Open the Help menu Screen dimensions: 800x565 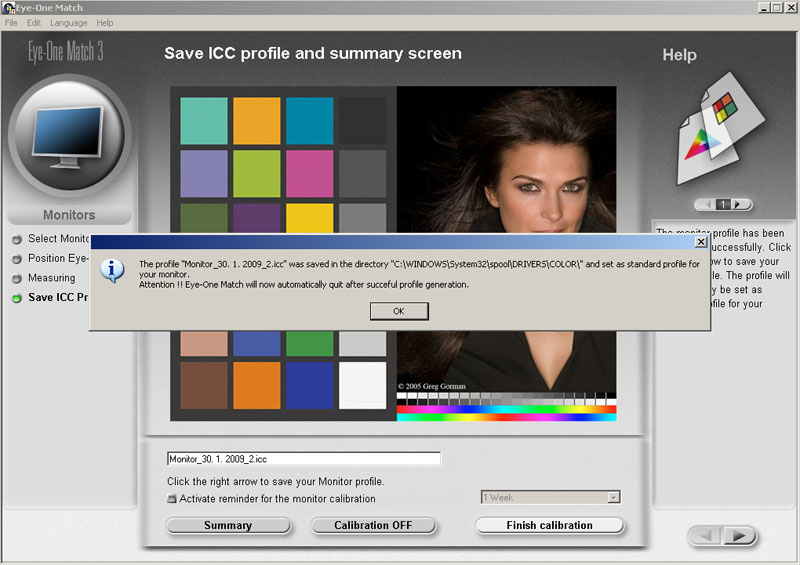(105, 23)
